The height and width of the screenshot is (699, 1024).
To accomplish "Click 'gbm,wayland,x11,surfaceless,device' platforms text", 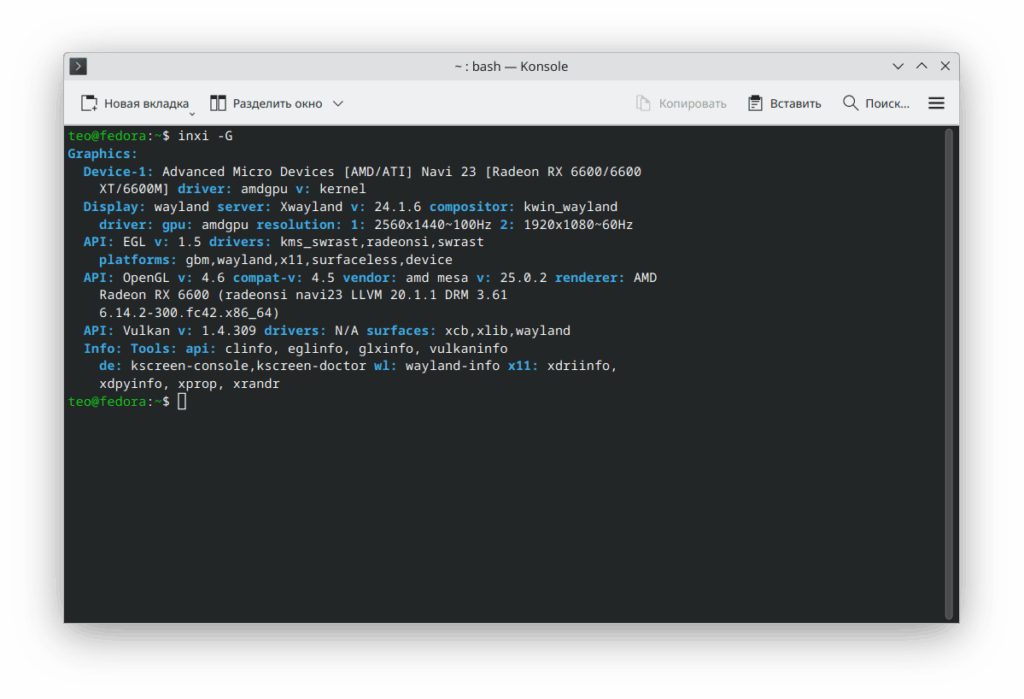I will (x=319, y=259).
